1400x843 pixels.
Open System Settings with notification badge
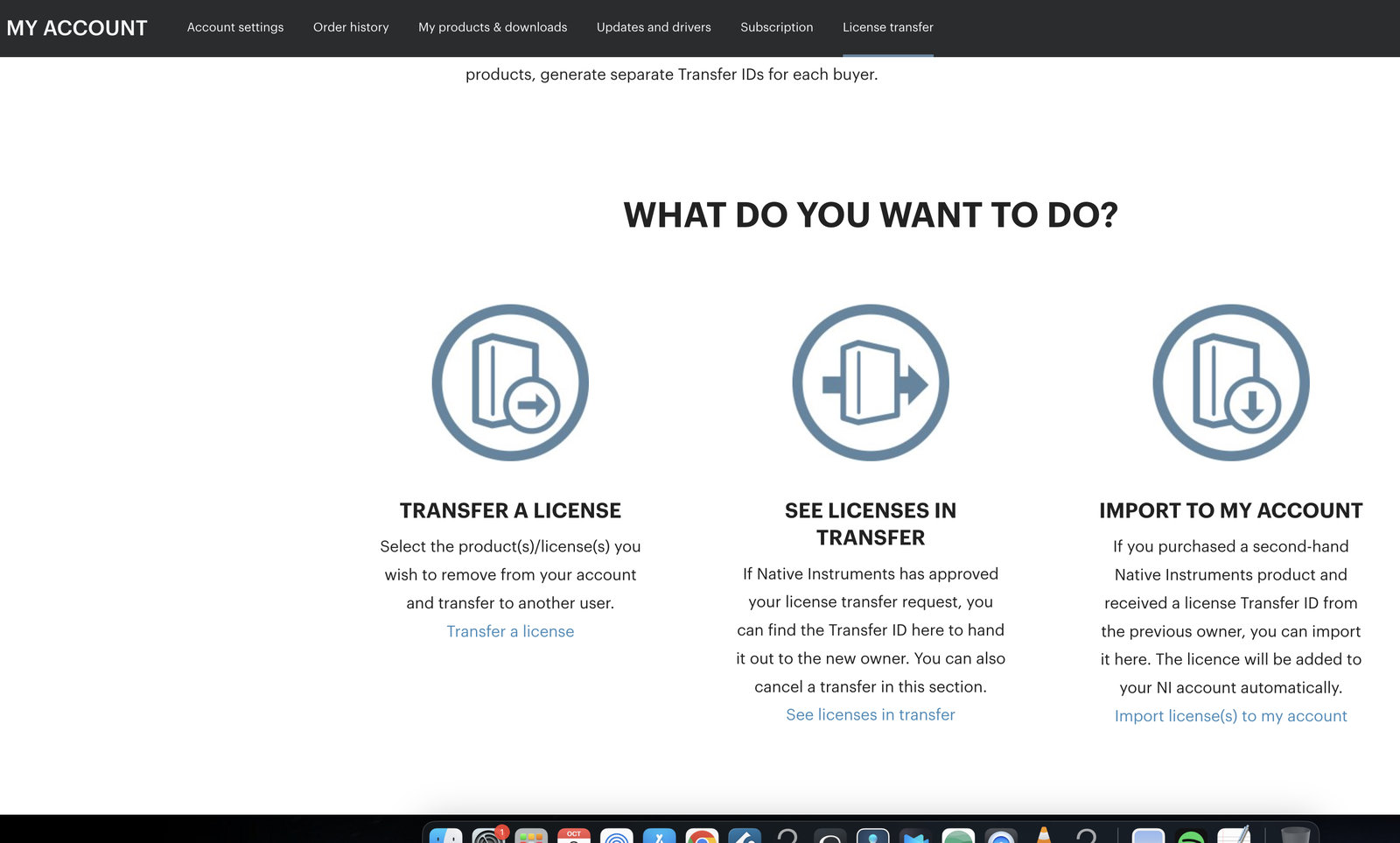point(488,837)
